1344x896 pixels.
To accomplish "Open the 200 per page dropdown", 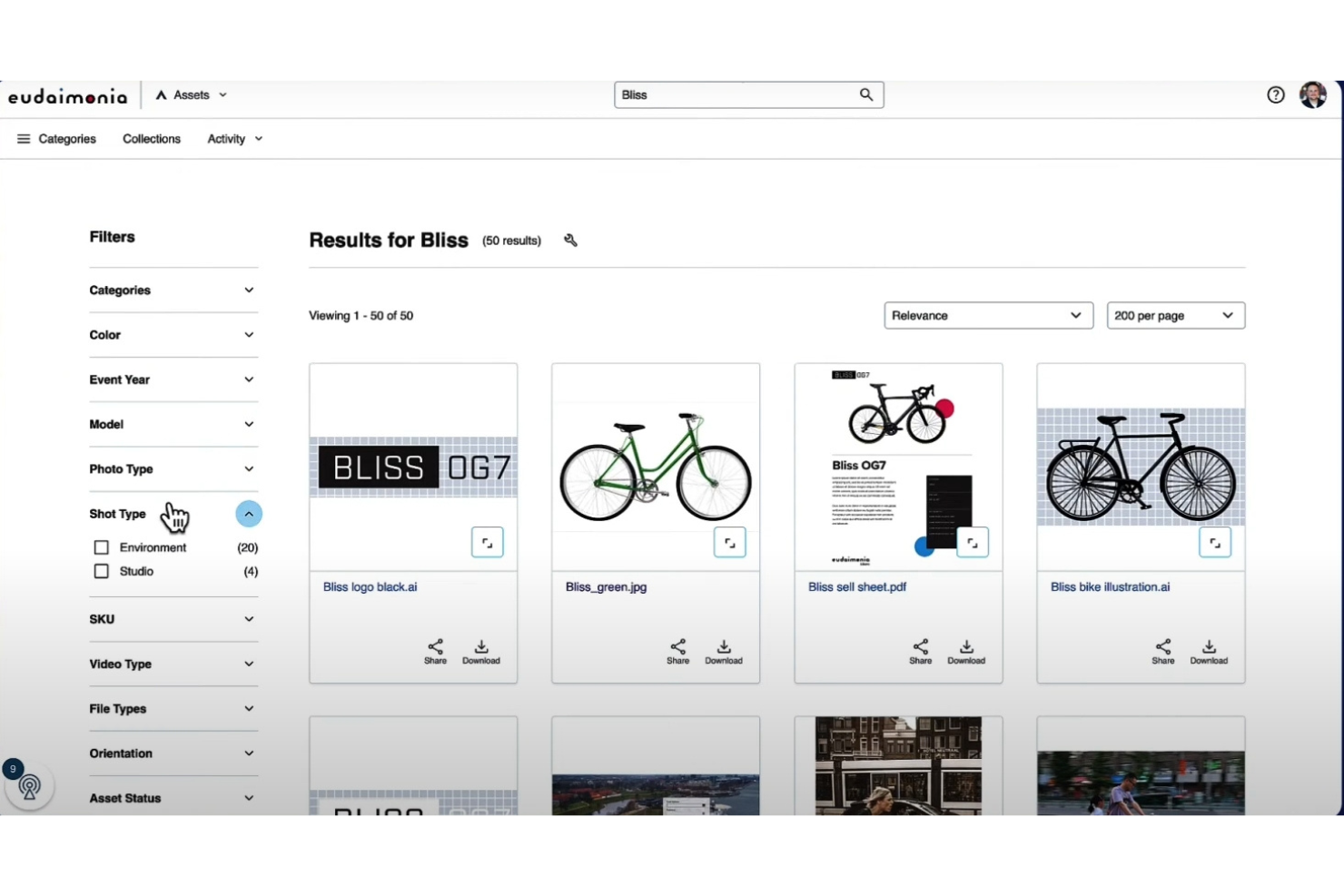I will coord(1176,316).
